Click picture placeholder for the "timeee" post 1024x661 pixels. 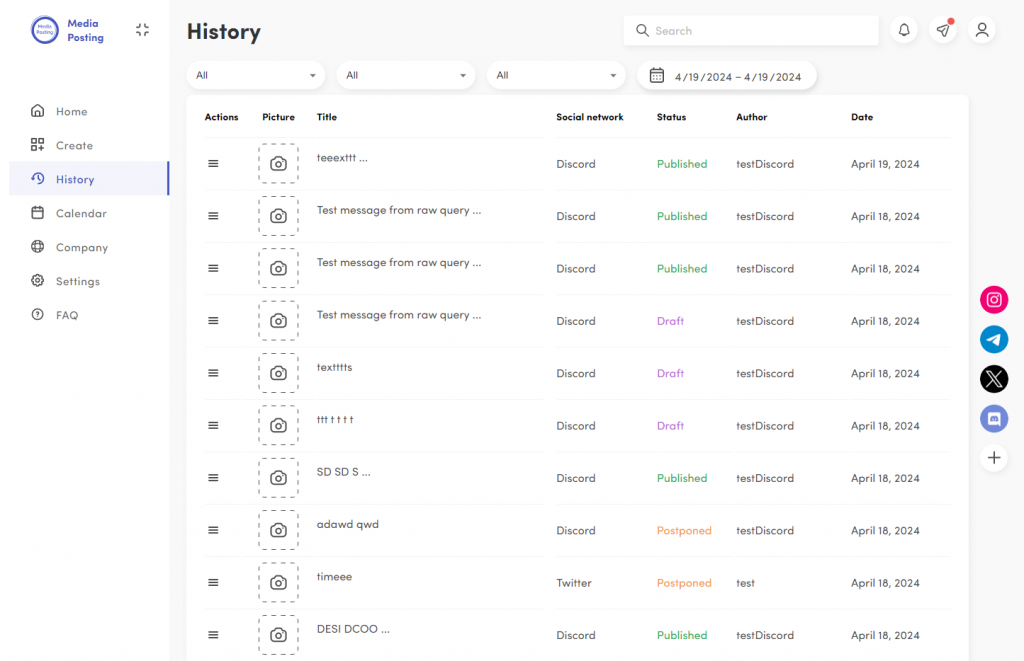278,582
